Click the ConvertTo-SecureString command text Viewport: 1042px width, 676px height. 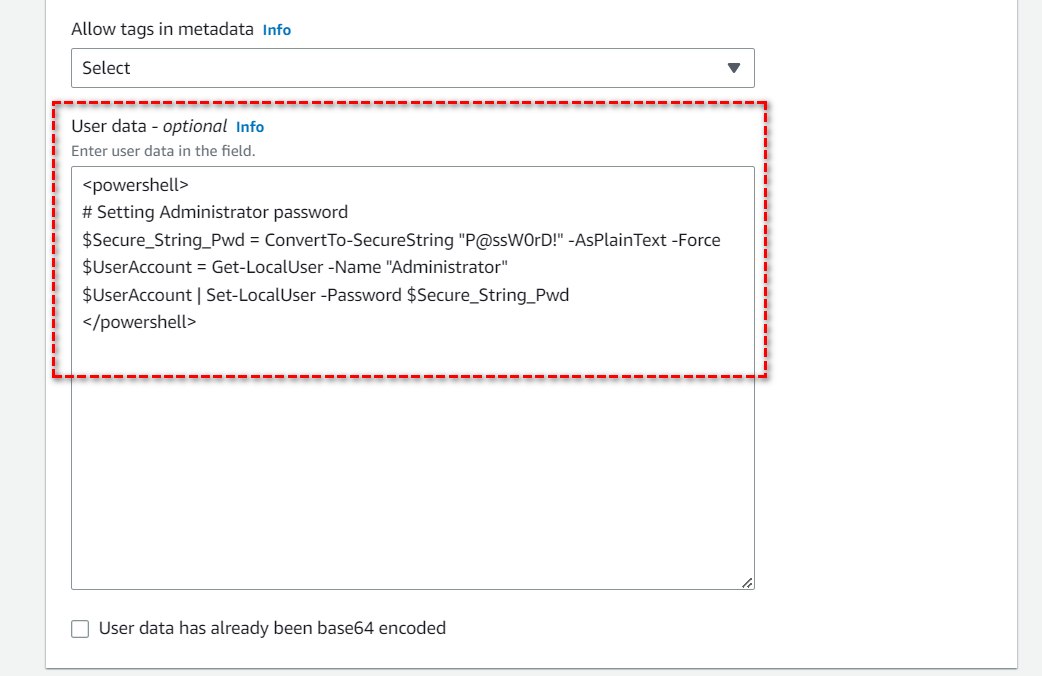(x=358, y=240)
